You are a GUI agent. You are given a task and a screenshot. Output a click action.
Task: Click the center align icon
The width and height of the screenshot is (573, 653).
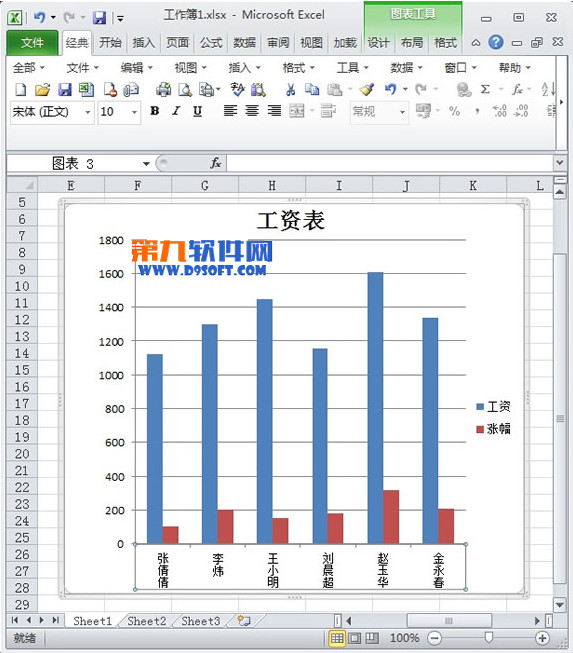click(252, 111)
